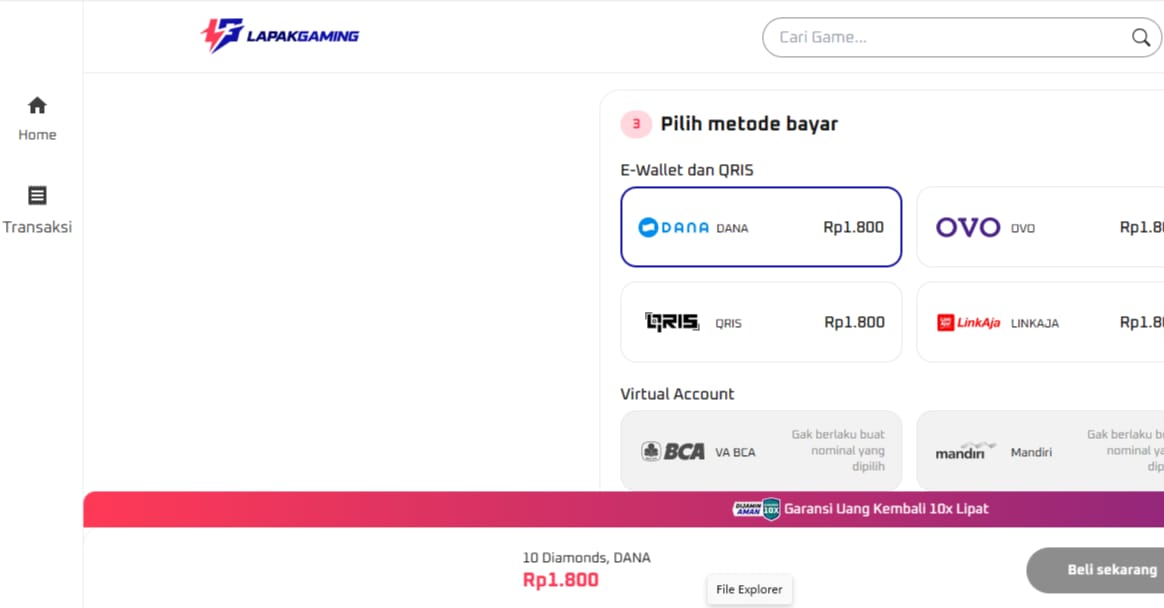The height and width of the screenshot is (608, 1164).
Task: Click the search magnifier icon
Action: pos(1141,37)
